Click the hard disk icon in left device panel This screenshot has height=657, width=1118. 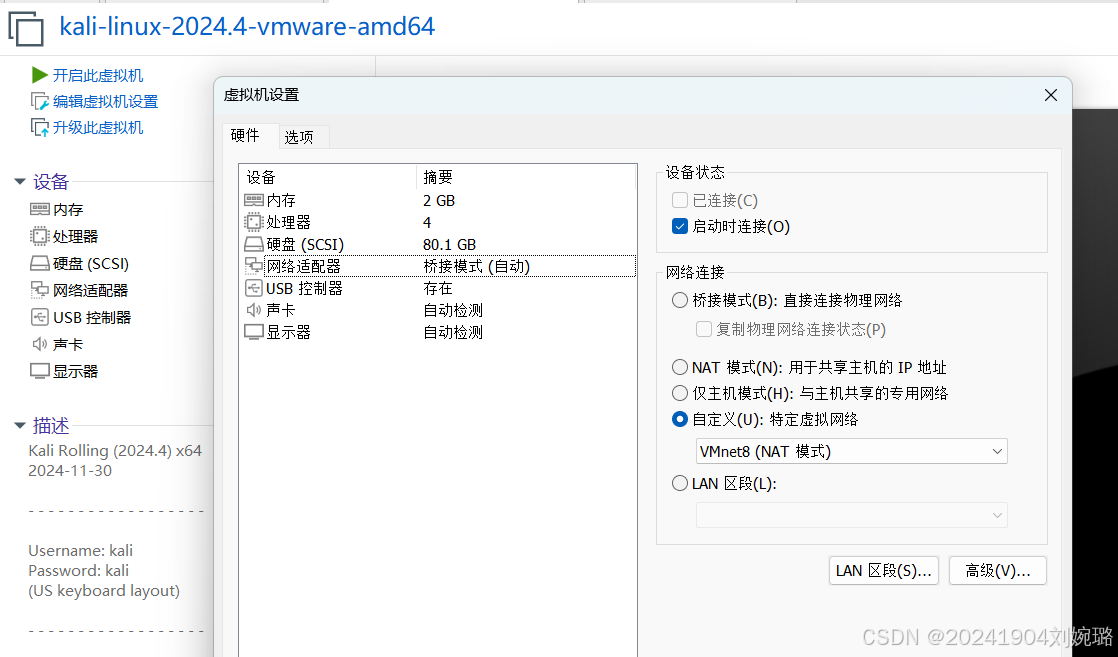[40, 263]
